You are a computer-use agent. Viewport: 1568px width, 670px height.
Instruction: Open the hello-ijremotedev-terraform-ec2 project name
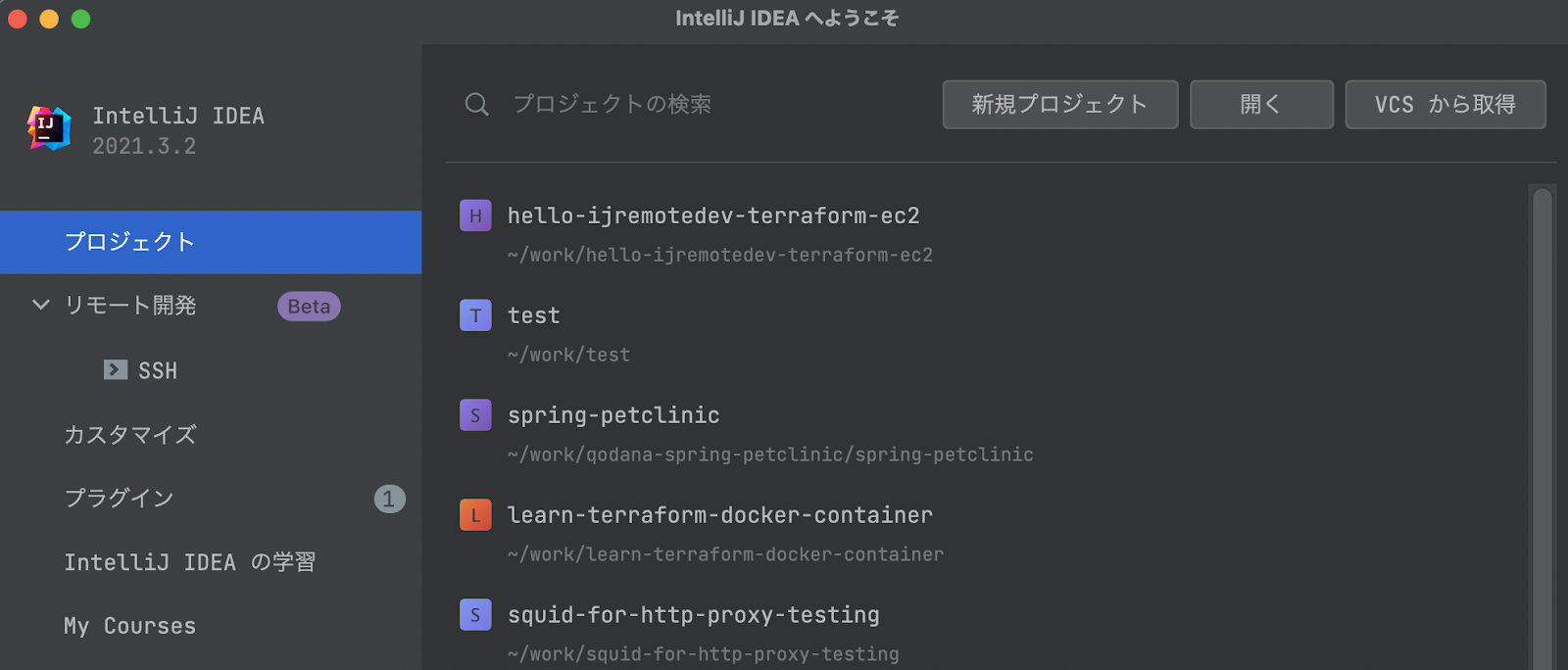click(713, 215)
